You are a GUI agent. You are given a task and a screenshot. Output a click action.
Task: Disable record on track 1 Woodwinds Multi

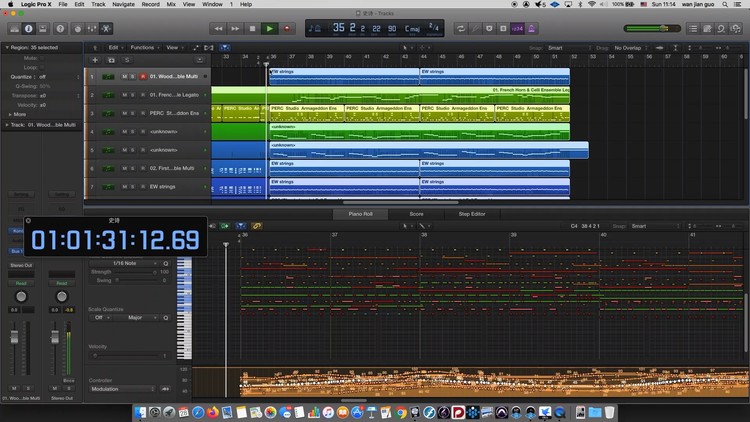click(x=143, y=76)
